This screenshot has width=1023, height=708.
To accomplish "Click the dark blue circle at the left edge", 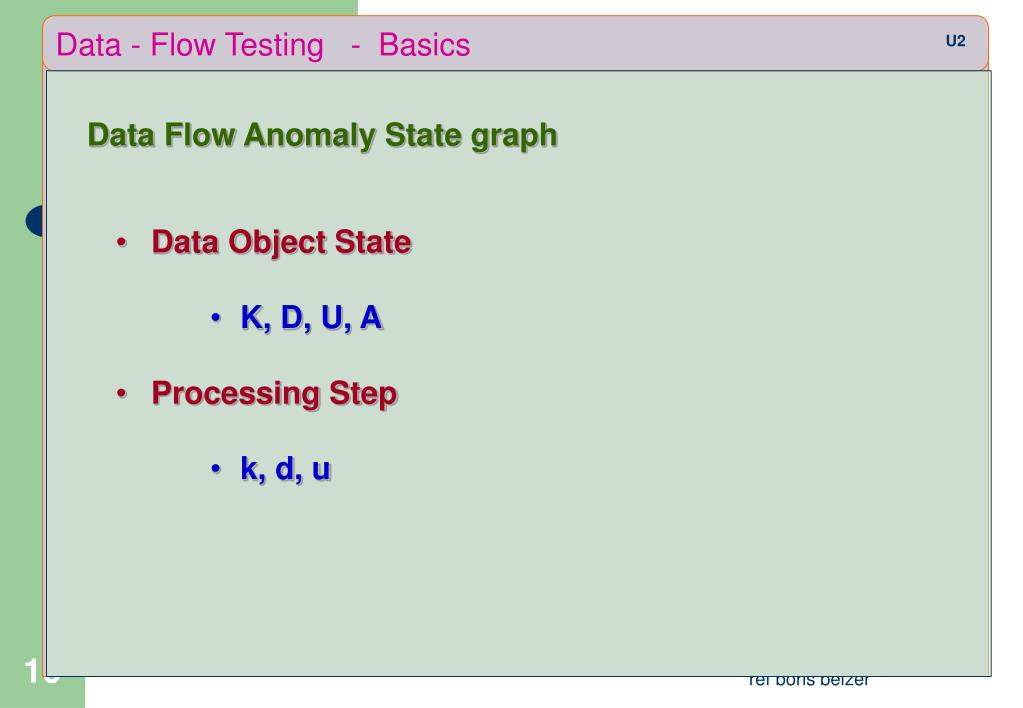I will [36, 221].
